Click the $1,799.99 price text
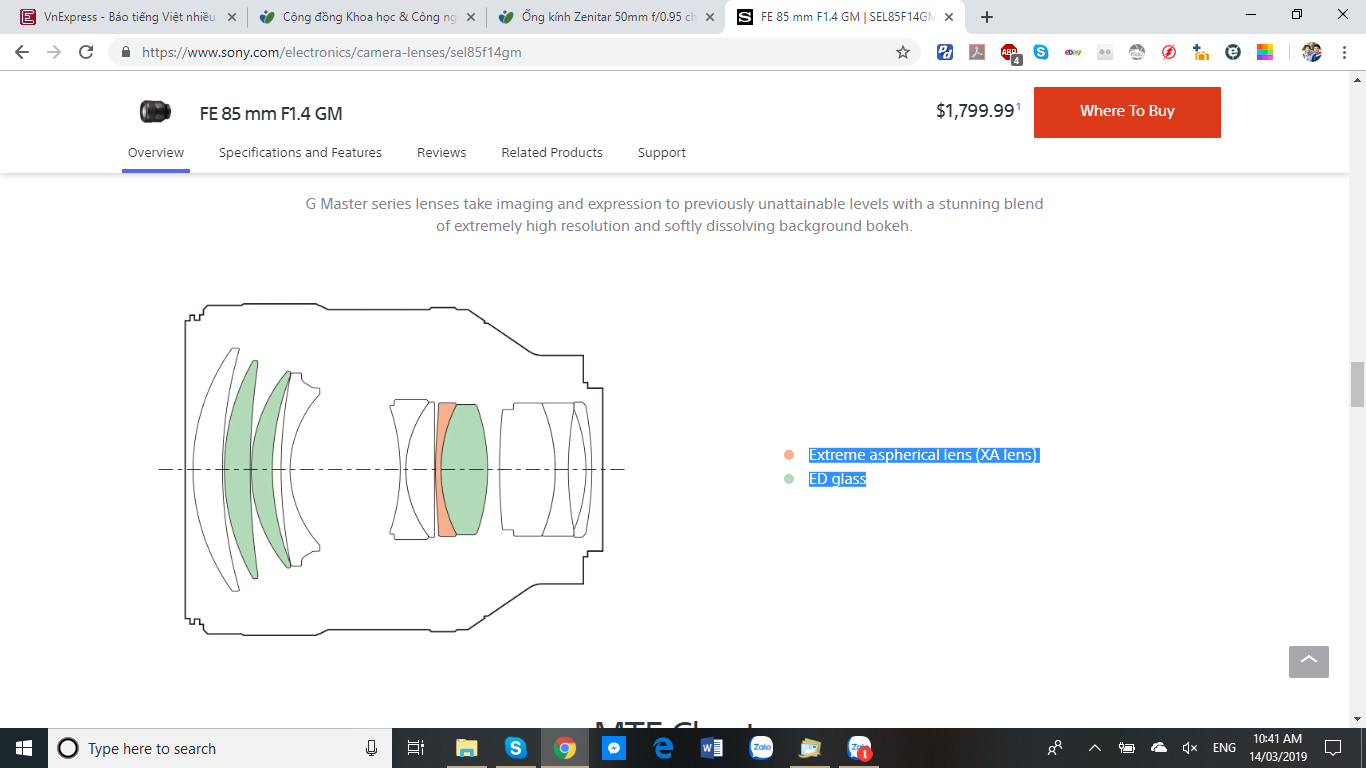 click(975, 111)
